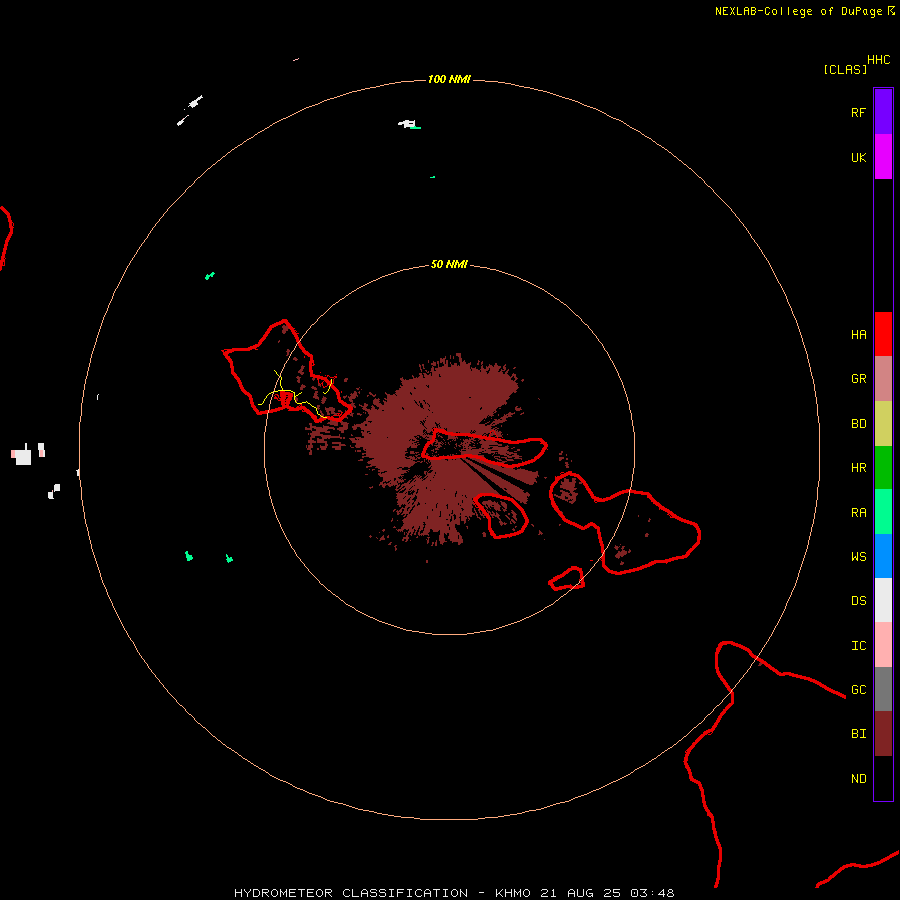900x900 pixels.
Task: Click the HA legend label
Action: coord(859,334)
